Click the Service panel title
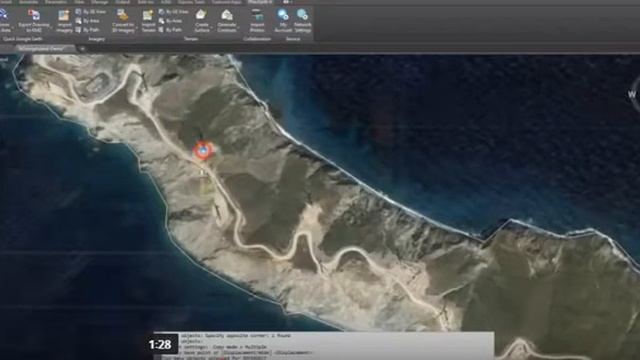640x360 pixels. (293, 39)
